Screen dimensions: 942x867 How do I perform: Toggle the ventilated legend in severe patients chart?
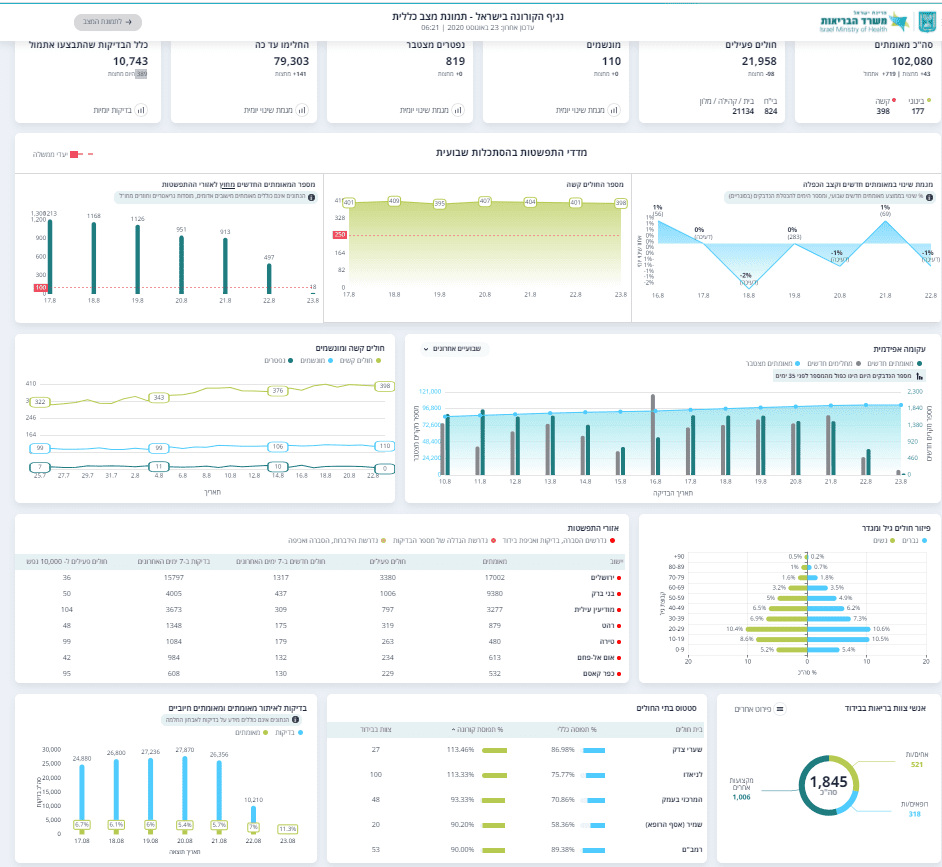[316, 360]
